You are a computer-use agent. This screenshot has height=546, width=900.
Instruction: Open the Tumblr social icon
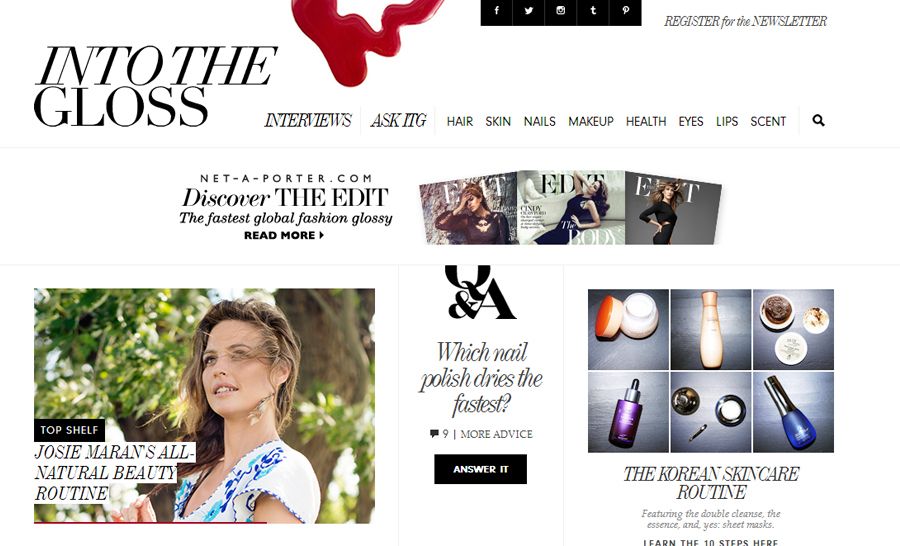click(x=593, y=10)
